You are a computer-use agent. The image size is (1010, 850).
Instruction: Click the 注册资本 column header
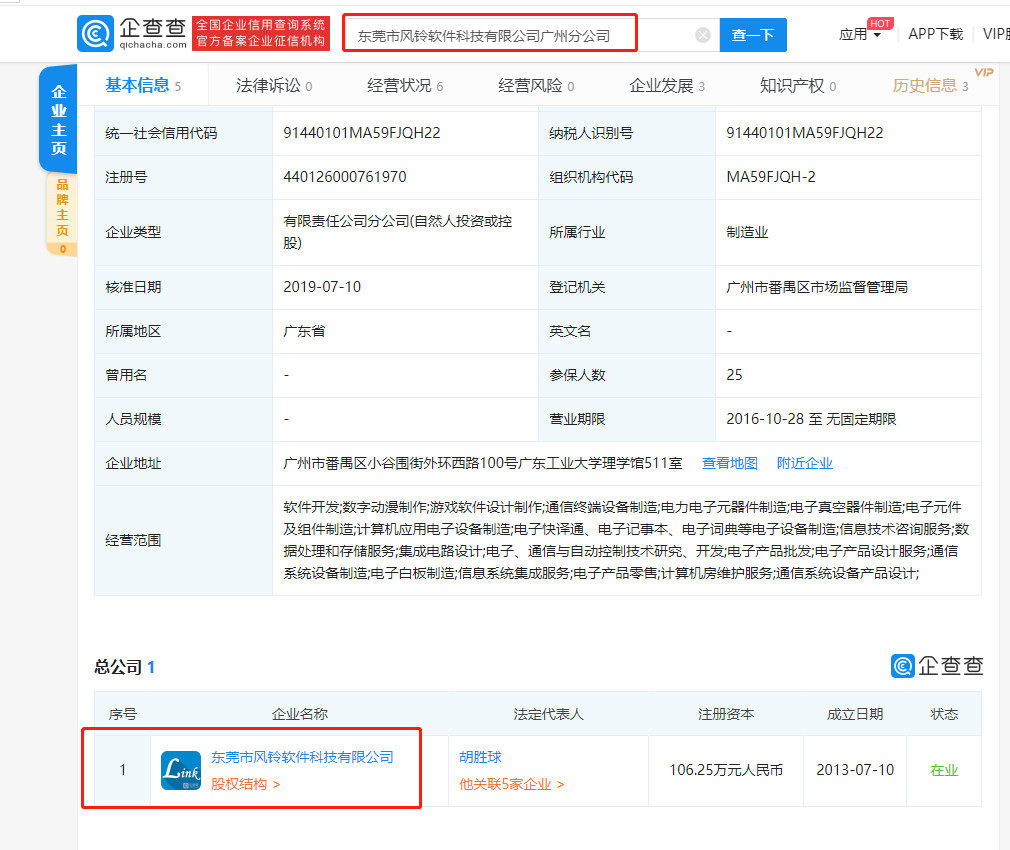point(726,713)
